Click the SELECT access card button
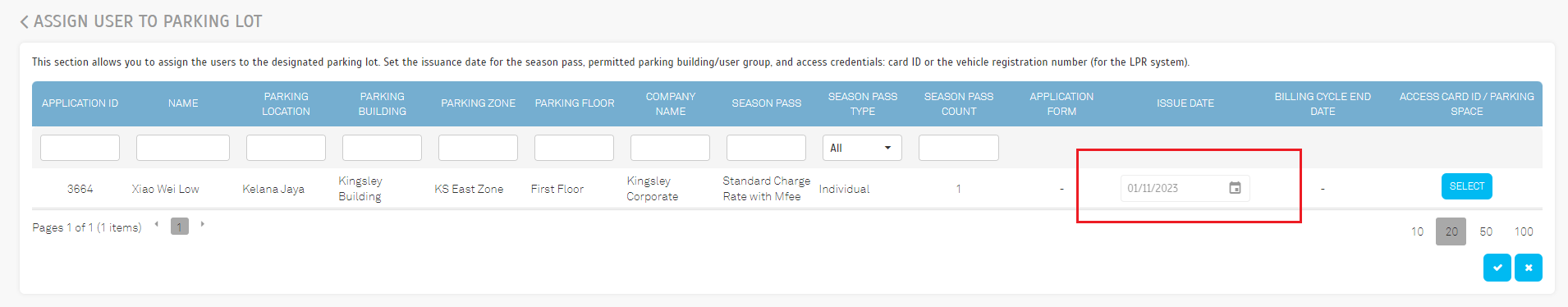 (1466, 186)
